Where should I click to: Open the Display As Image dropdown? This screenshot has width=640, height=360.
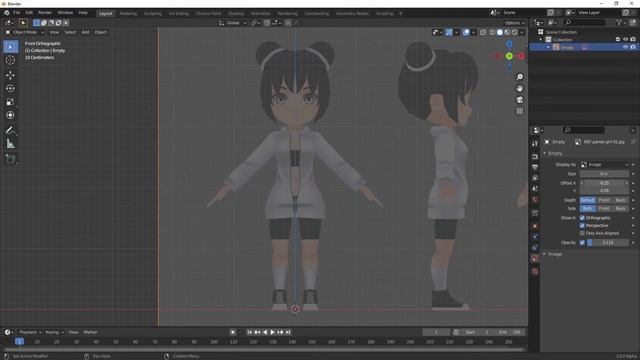[604, 165]
